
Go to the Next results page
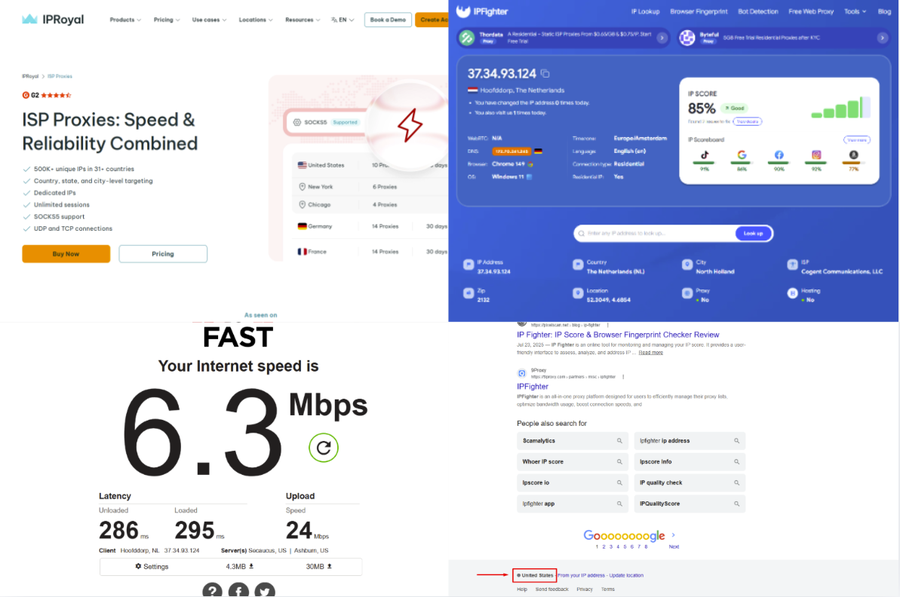674,546
